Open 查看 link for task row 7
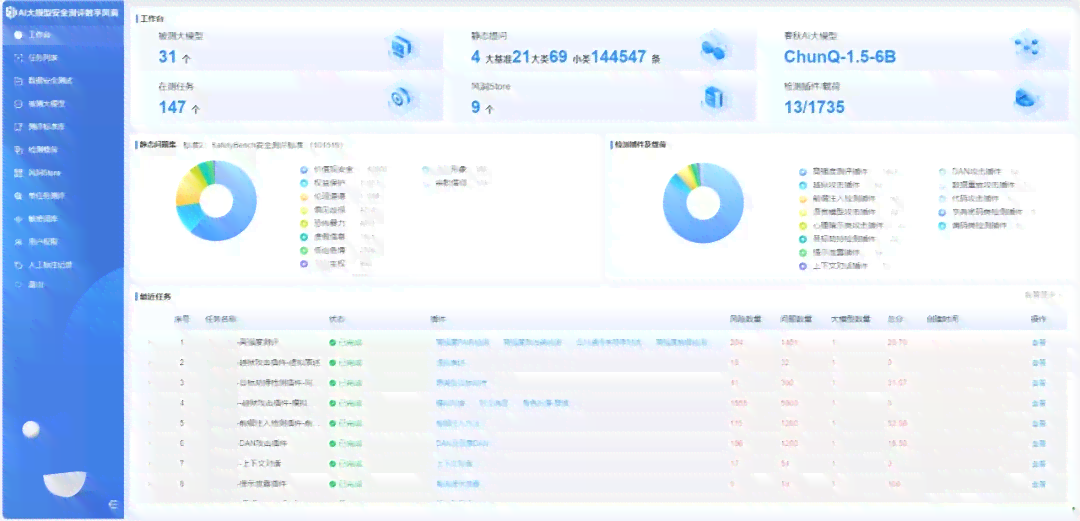The width and height of the screenshot is (1080, 521). [x=1038, y=464]
